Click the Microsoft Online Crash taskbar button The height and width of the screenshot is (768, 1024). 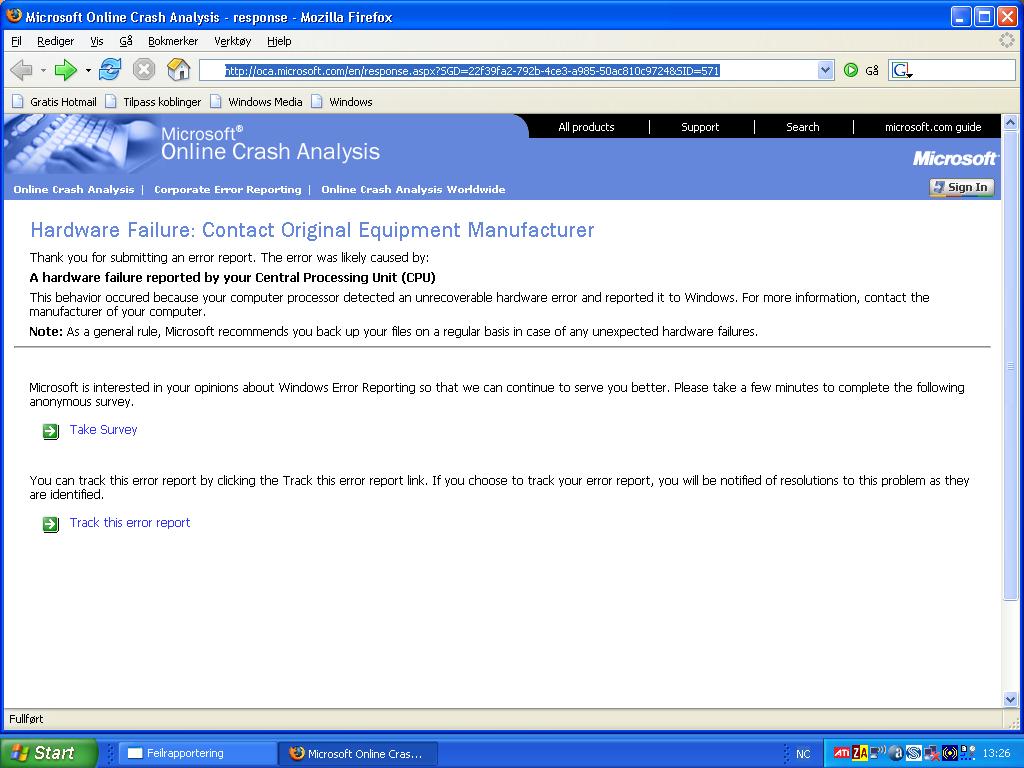357,754
